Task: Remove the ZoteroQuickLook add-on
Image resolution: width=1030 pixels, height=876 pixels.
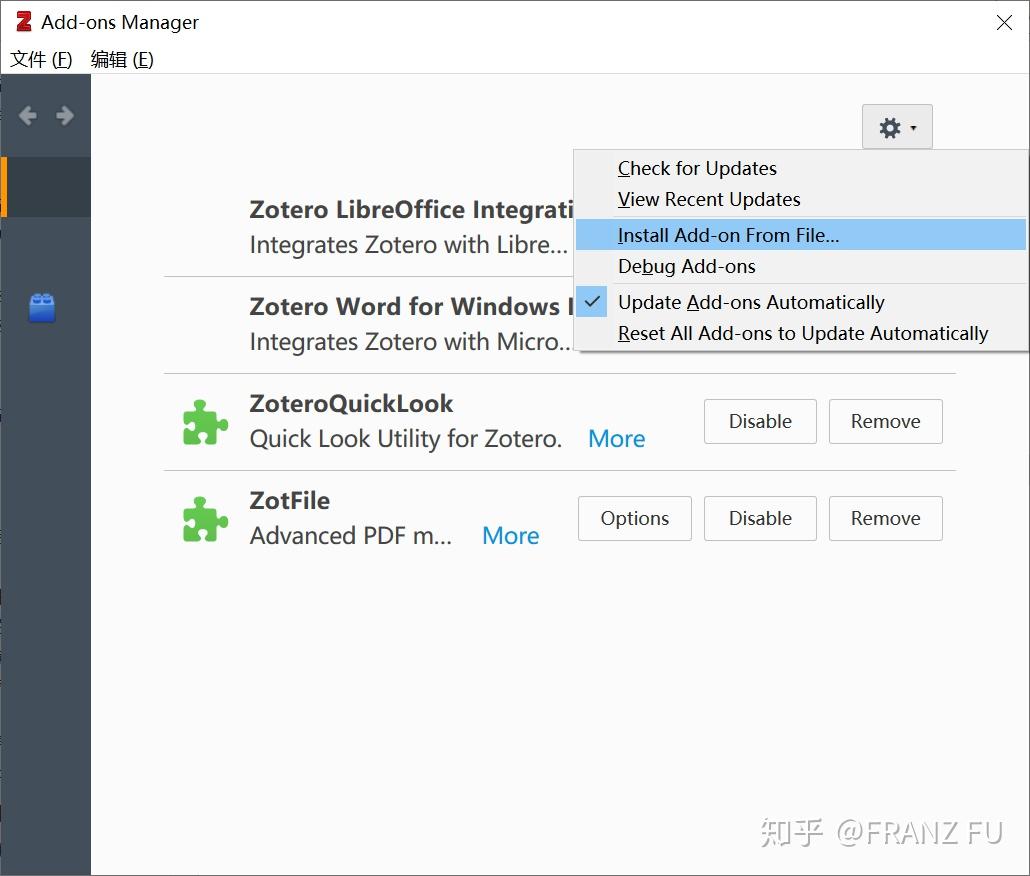Action: 885,421
